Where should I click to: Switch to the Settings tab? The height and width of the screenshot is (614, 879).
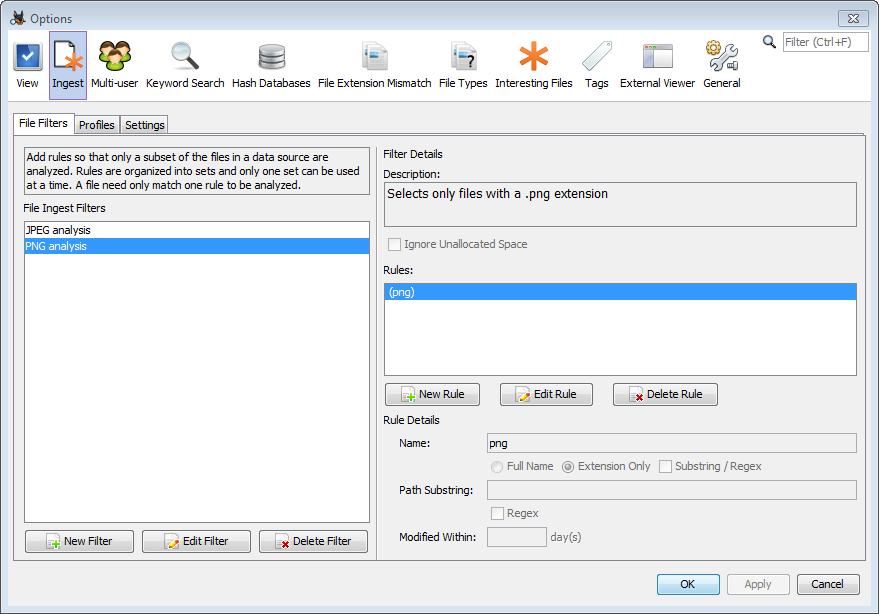(145, 125)
